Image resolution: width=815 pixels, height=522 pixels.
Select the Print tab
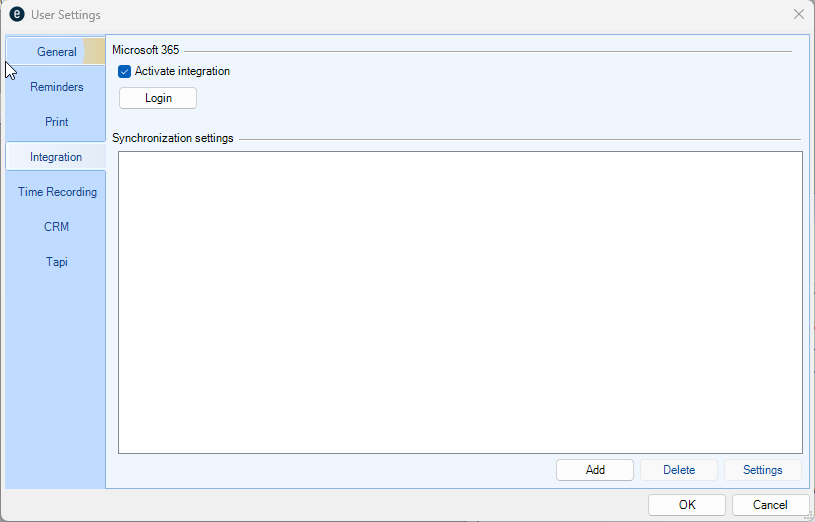click(x=56, y=122)
